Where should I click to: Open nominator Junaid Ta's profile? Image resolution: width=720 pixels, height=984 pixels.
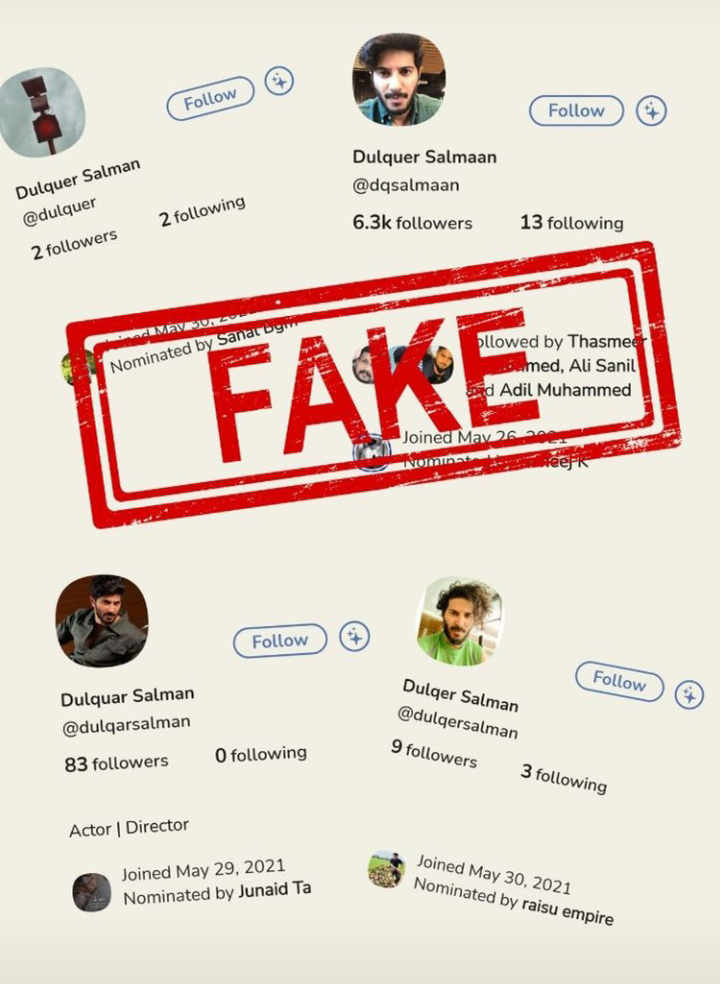[x=272, y=891]
